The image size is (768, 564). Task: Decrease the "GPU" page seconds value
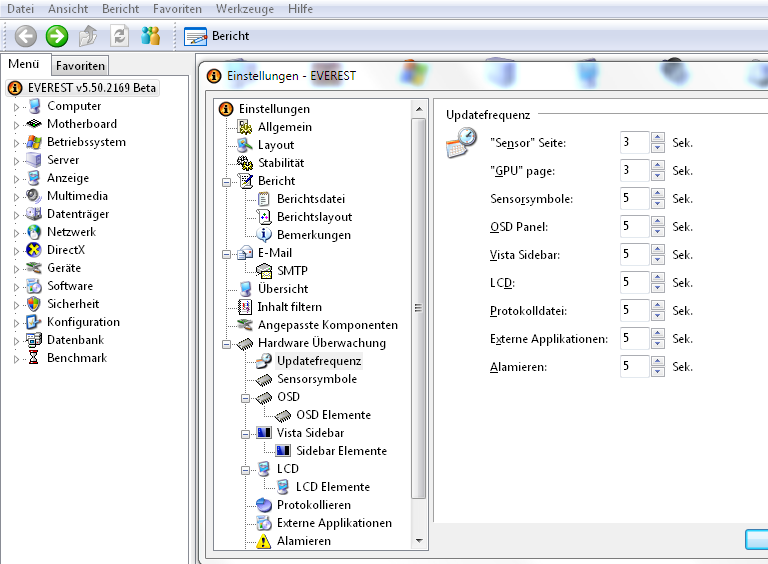click(658, 176)
